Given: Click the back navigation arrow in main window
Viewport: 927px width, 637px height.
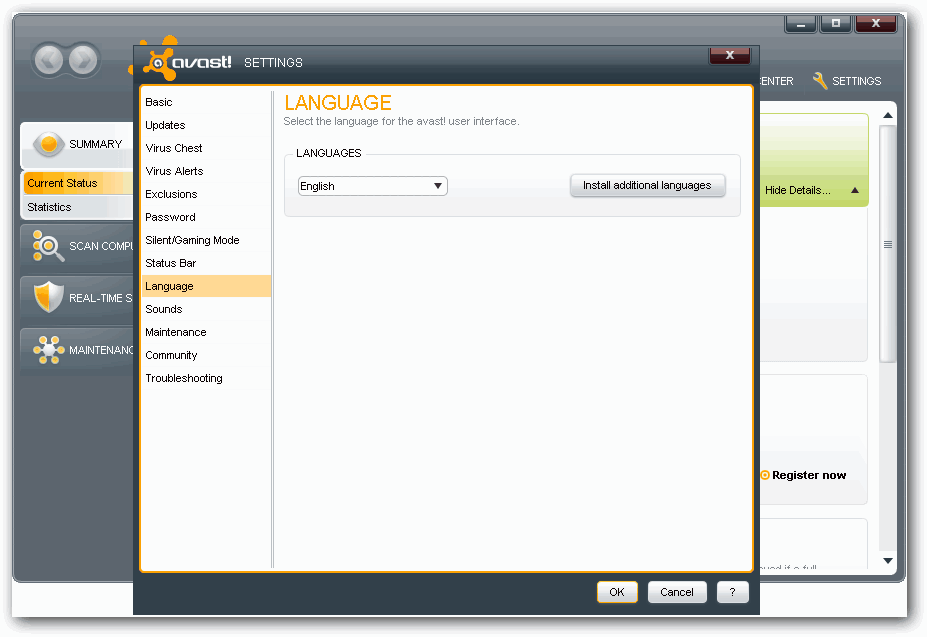Looking at the screenshot, I should (x=48, y=60).
